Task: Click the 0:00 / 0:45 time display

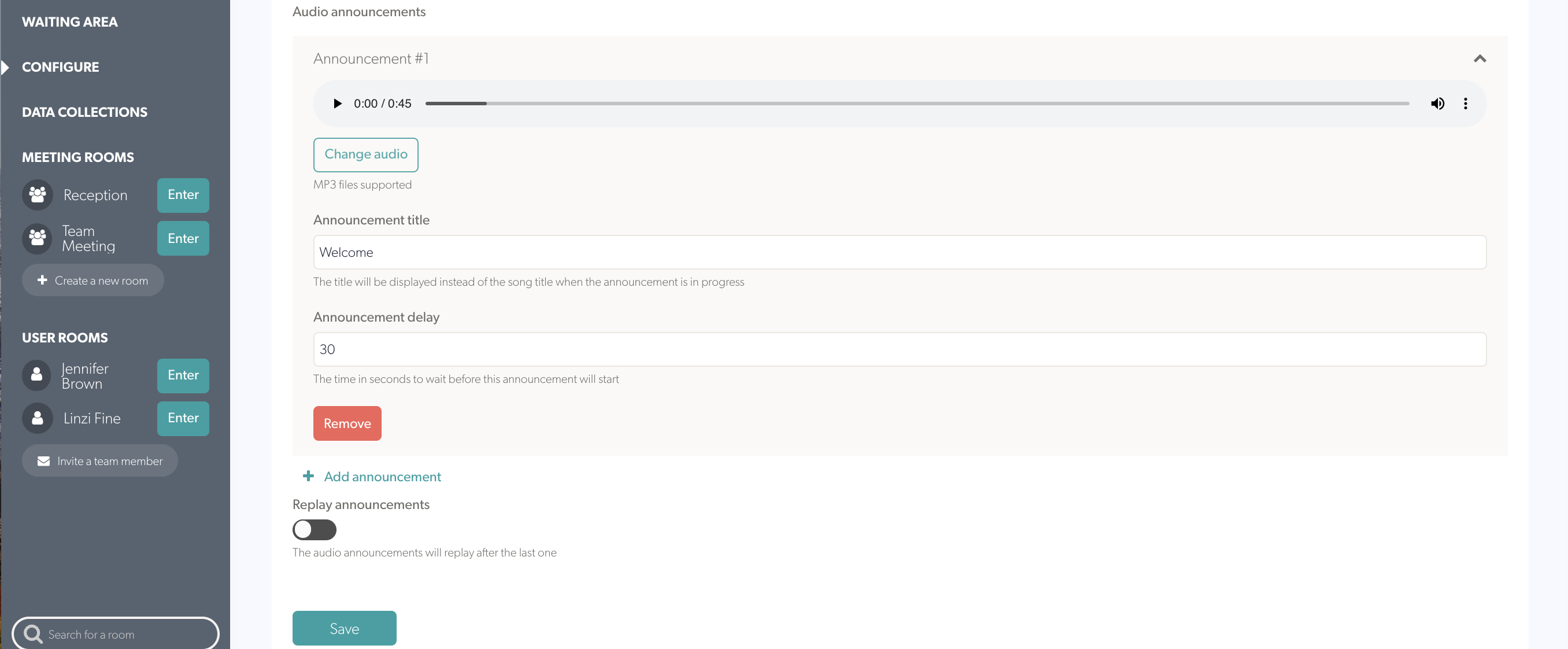Action: pos(382,104)
